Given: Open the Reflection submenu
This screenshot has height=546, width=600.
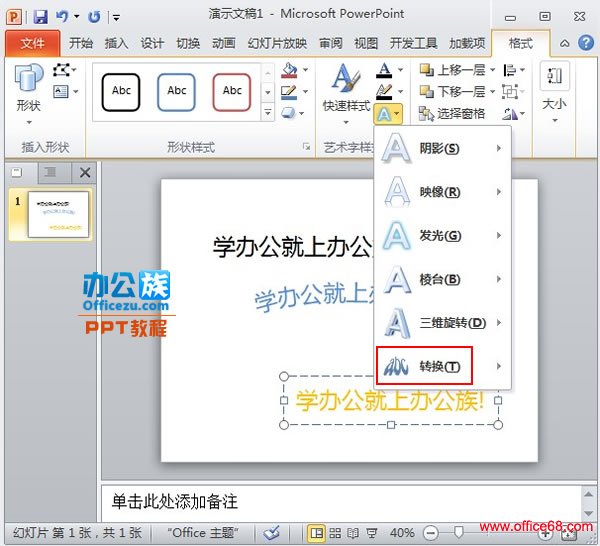Looking at the screenshot, I should pyautogui.click(x=443, y=192).
